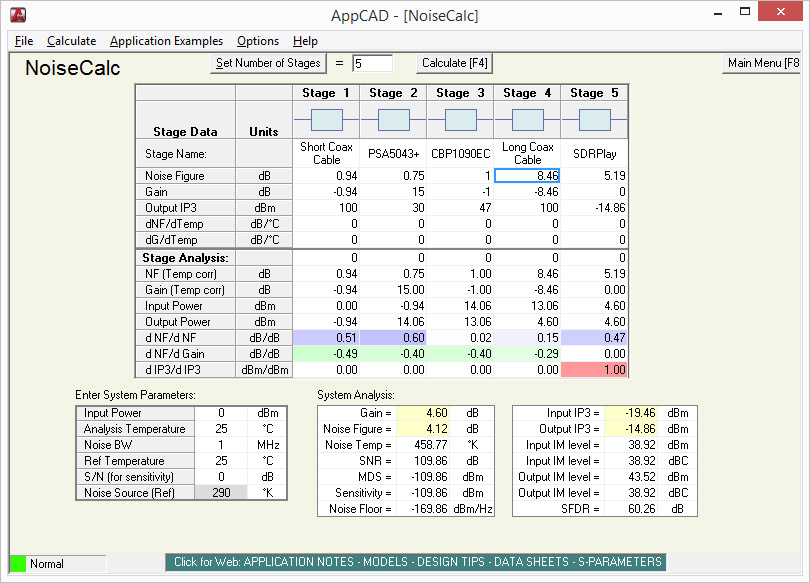Select the Stage 4 Noise Figure cell

527,175
